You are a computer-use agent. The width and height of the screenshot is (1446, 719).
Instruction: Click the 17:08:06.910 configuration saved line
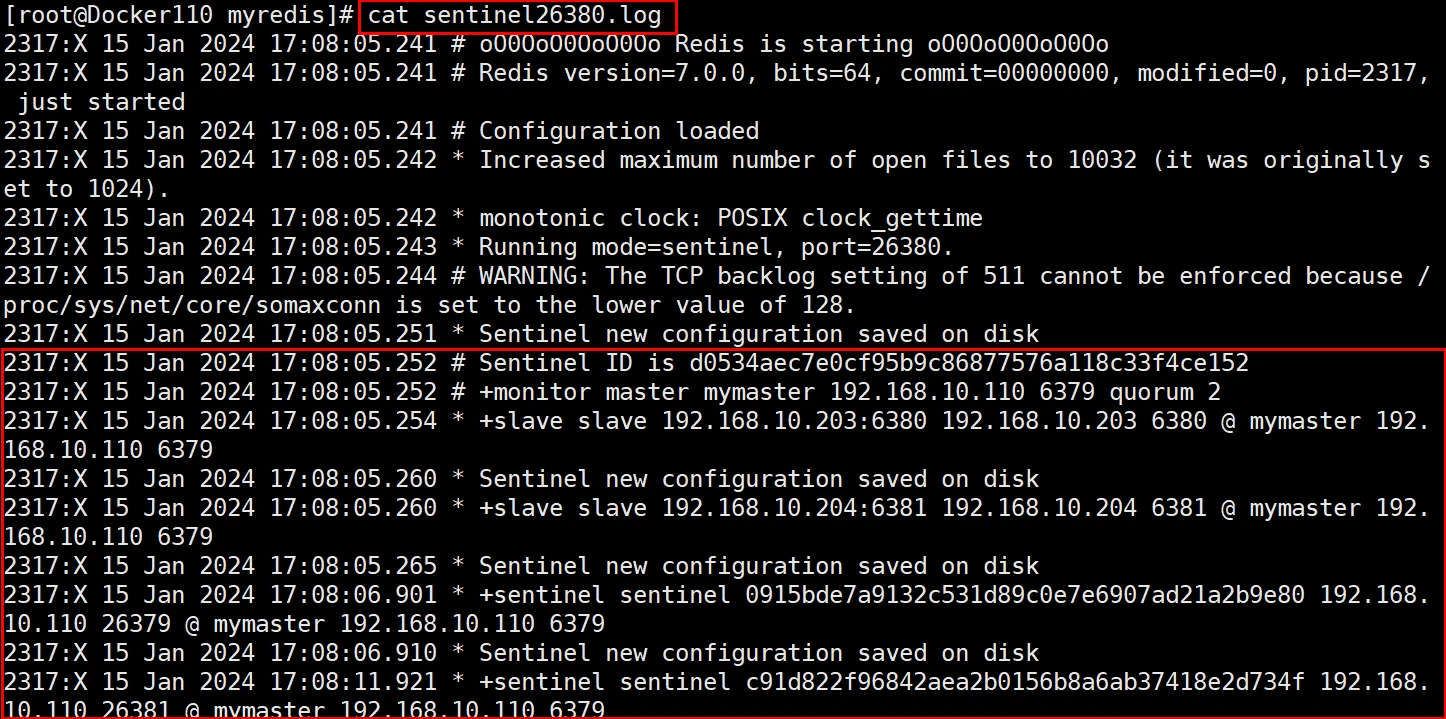521,653
